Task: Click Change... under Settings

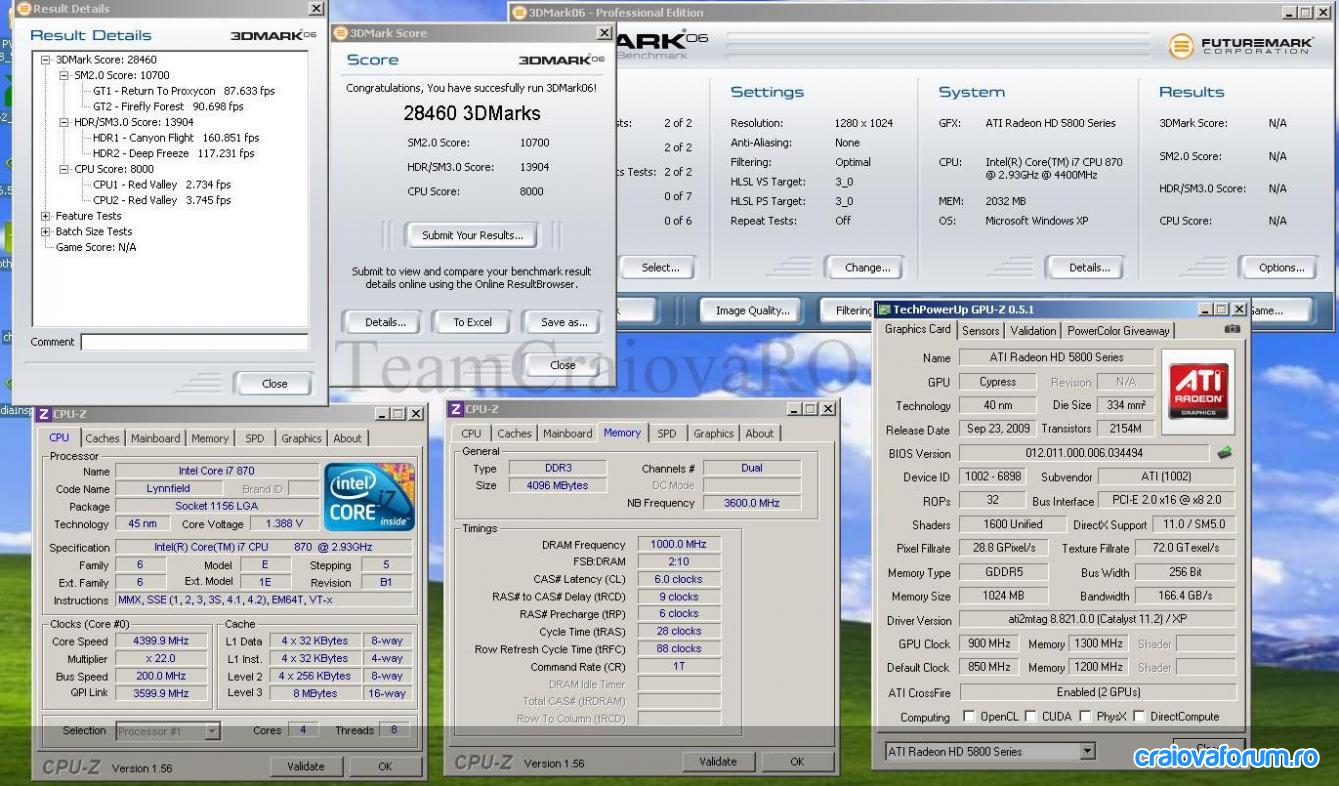Action: click(867, 267)
